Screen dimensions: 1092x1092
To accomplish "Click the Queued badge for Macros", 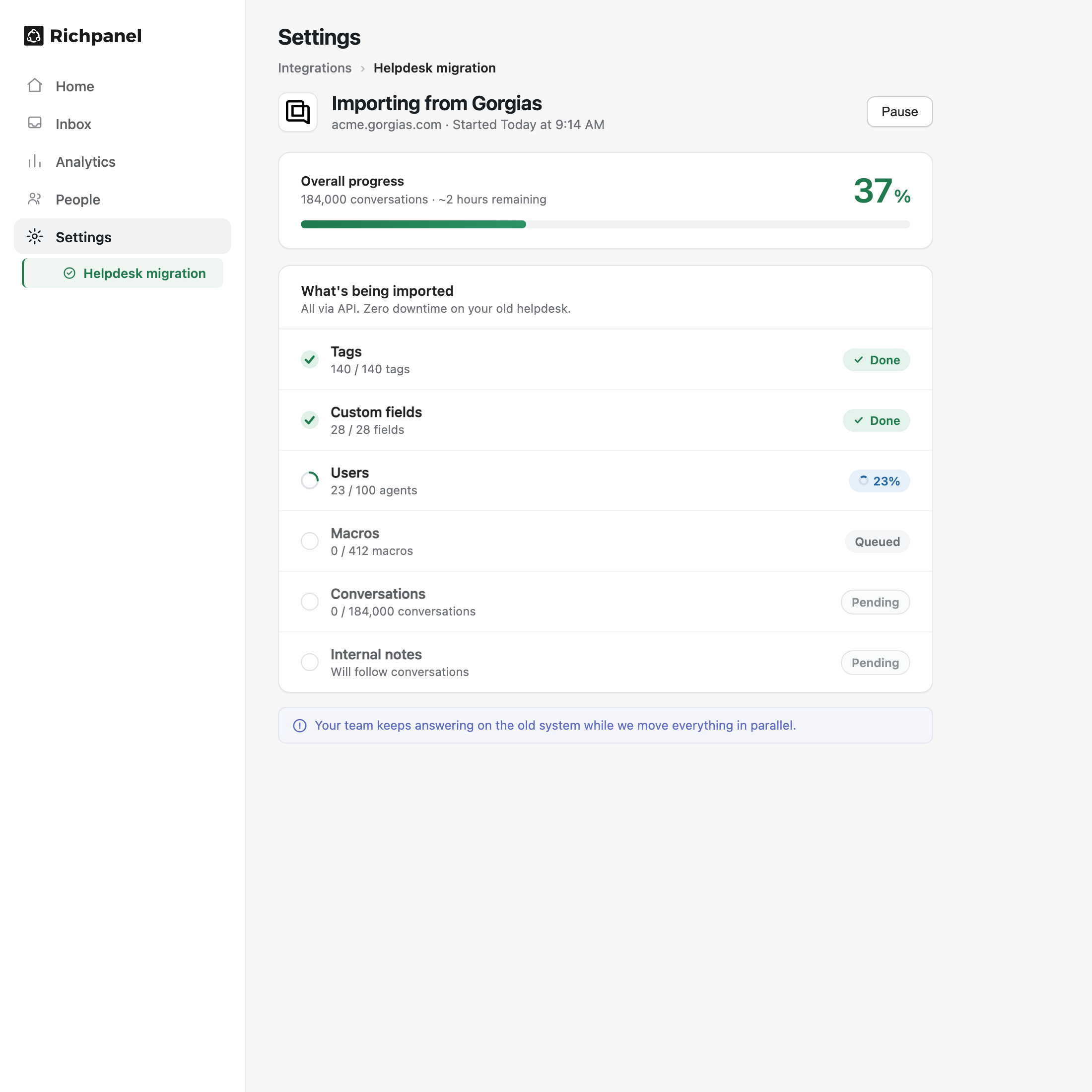I will pyautogui.click(x=877, y=542).
